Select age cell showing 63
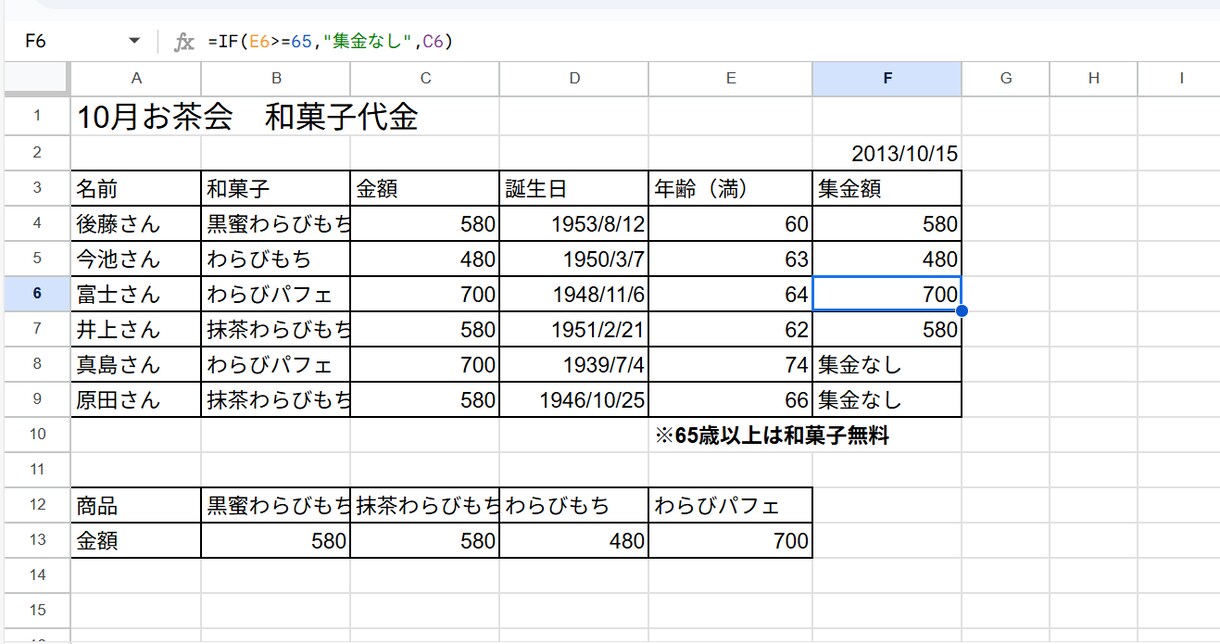1220x644 pixels. click(730, 259)
